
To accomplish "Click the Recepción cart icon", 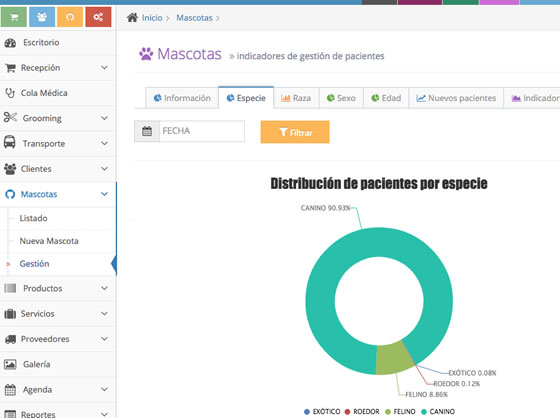I will click(10, 68).
